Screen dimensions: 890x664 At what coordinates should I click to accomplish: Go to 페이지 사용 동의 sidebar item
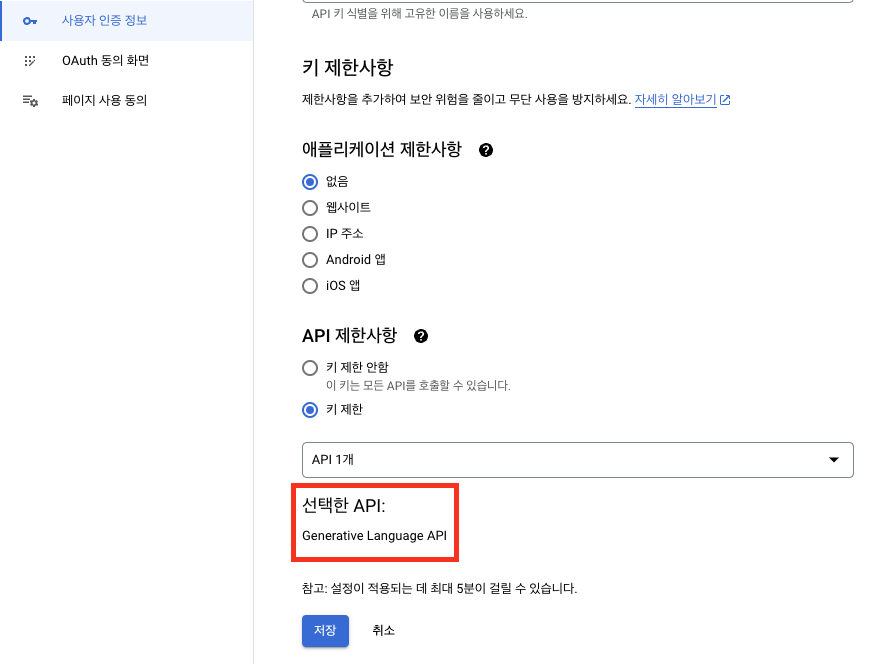point(127,100)
